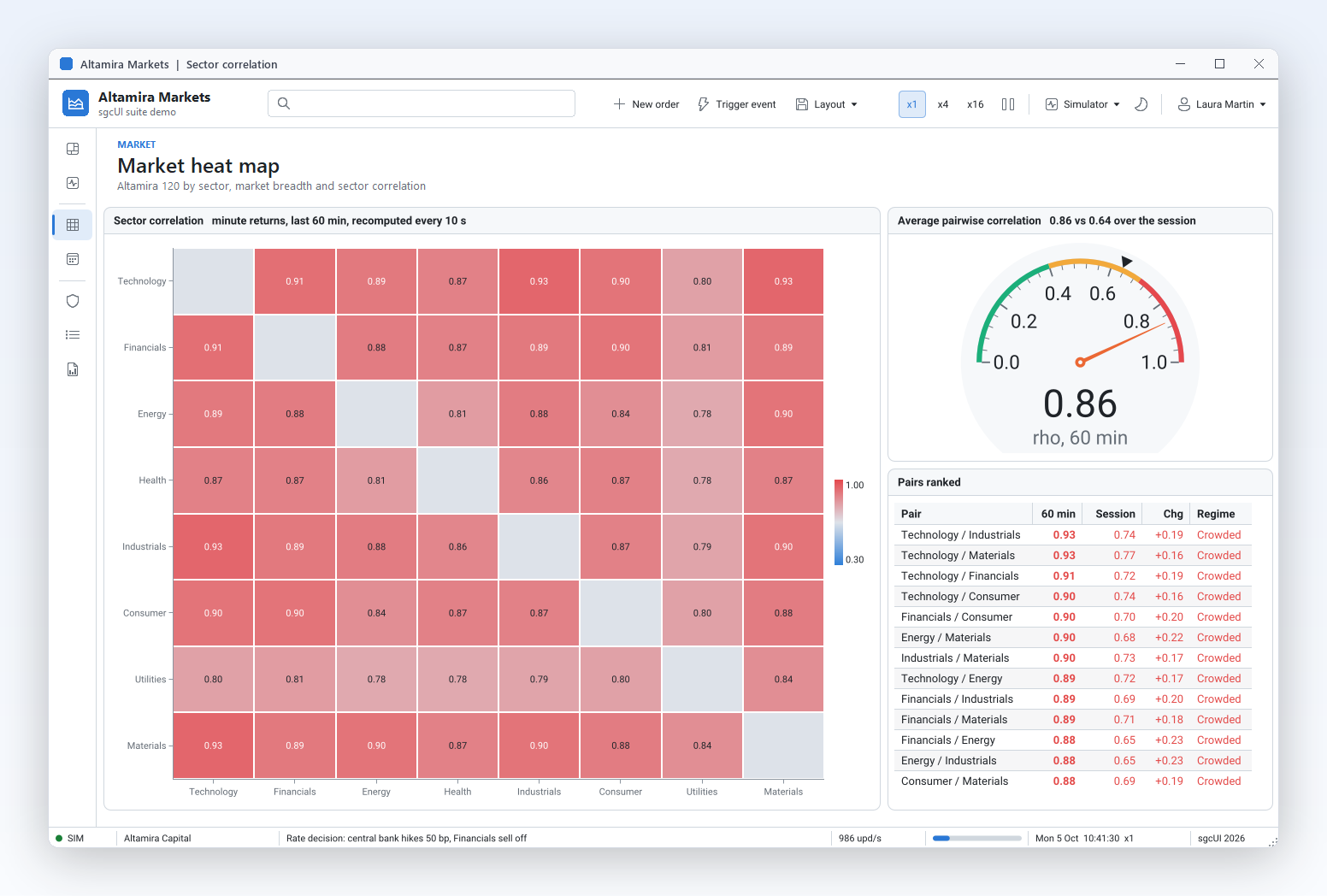Click the New order button
1327x896 pixels.
[646, 104]
